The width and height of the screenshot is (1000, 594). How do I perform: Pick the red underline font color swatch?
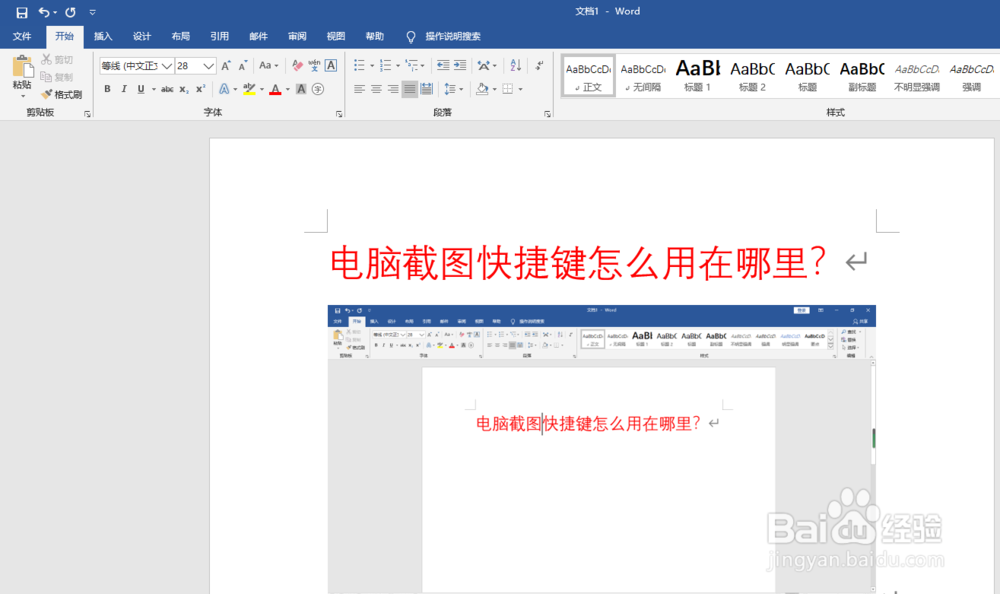tap(275, 95)
